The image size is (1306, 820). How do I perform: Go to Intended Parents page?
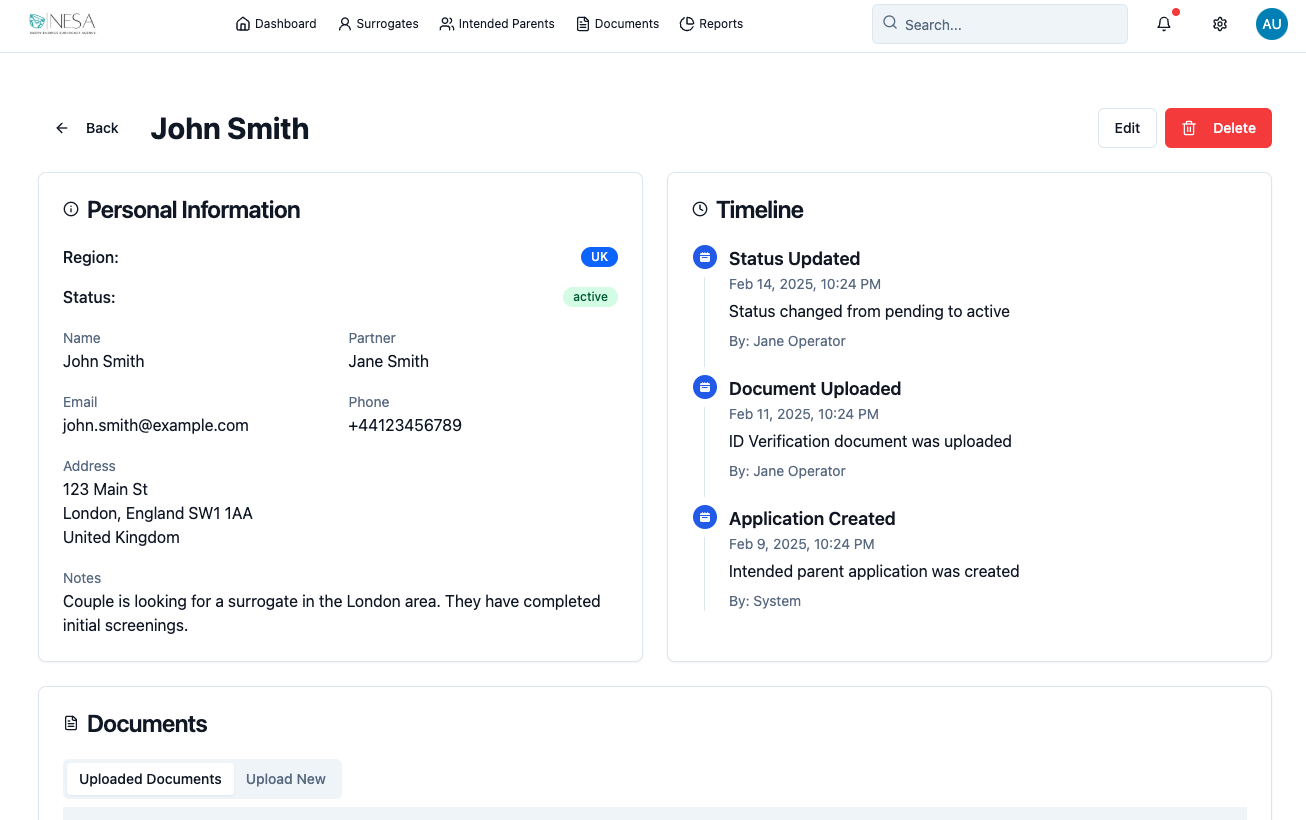pos(497,24)
